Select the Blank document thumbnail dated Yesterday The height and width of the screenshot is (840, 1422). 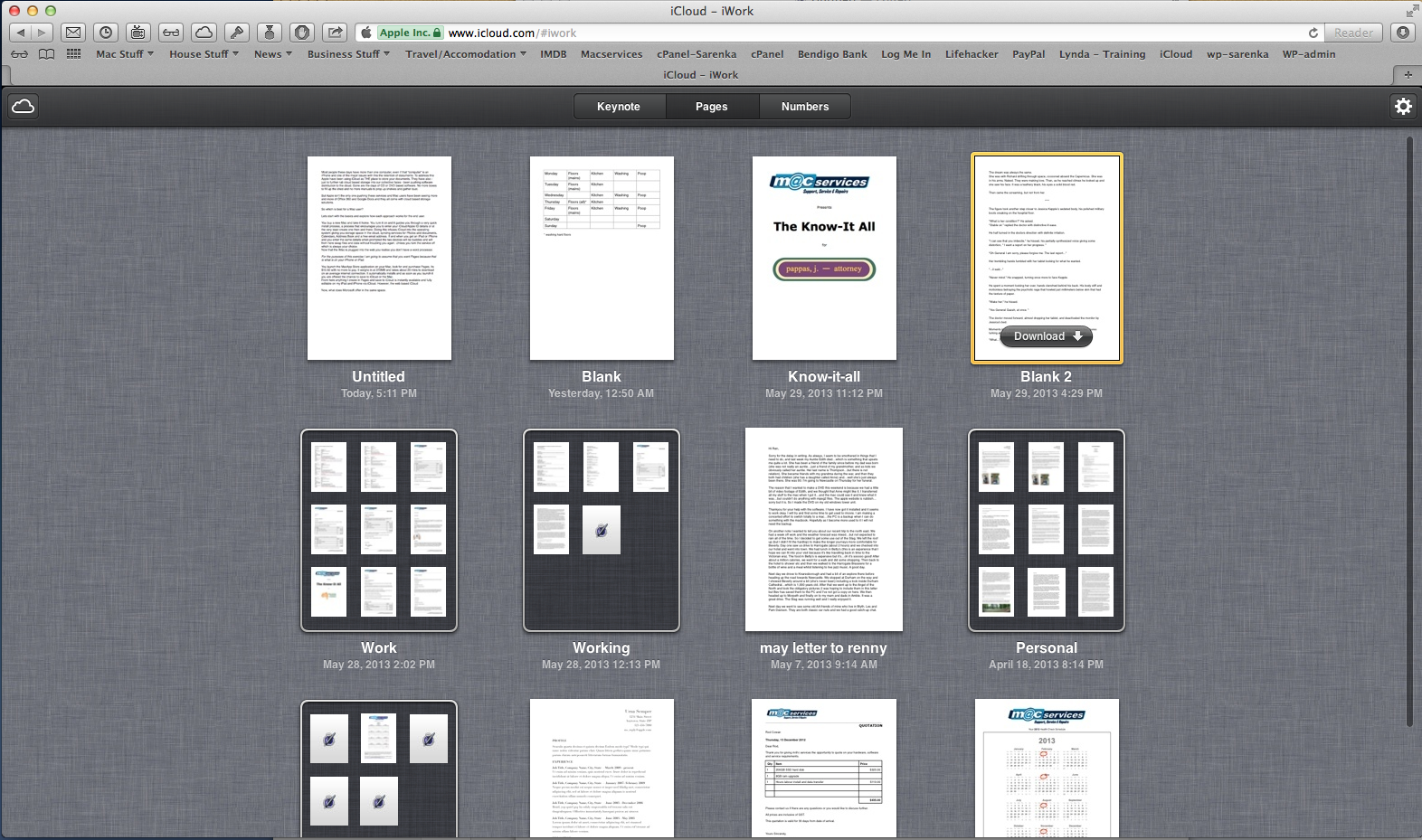point(602,258)
